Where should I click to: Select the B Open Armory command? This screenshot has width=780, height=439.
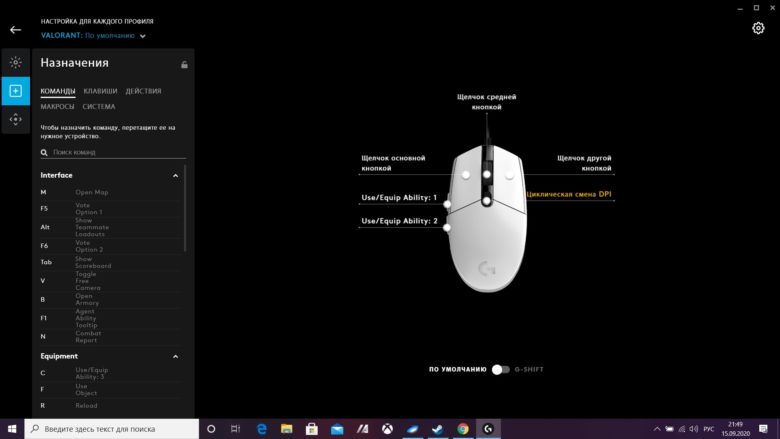click(x=110, y=300)
